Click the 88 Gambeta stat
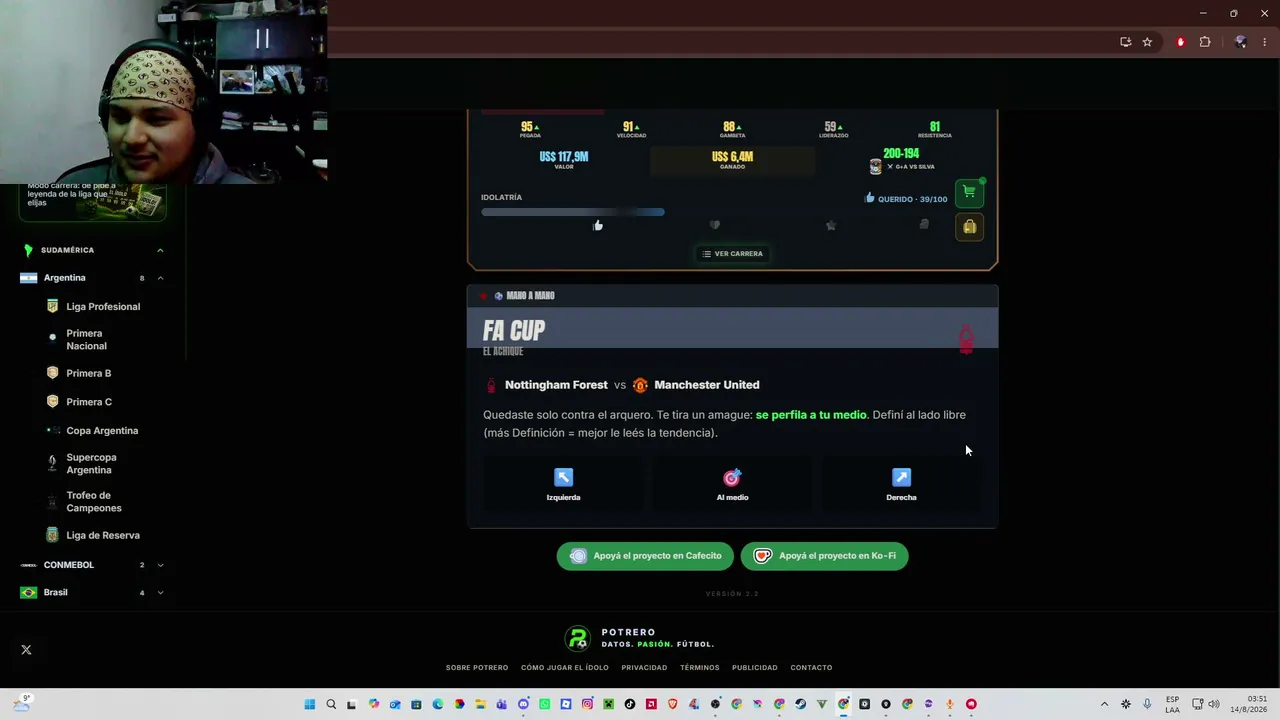The height and width of the screenshot is (720, 1280). coord(732,129)
